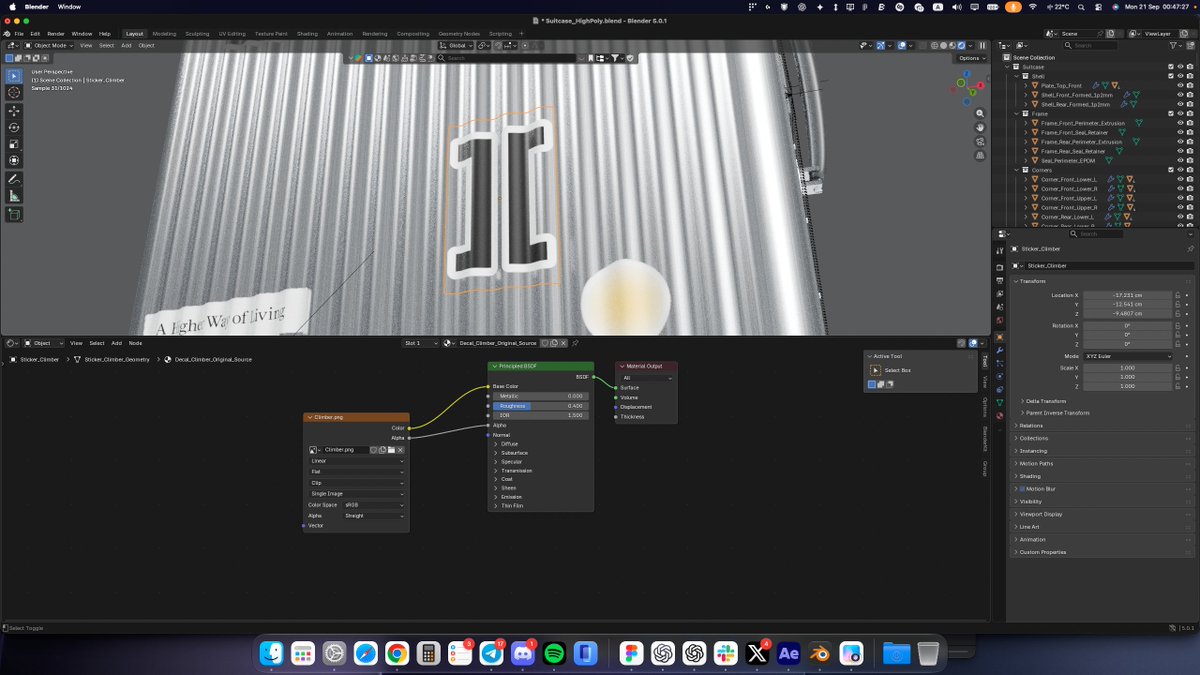Expand the Subsurface section in Principled BSDF
This screenshot has width=1200, height=675.
tap(516, 453)
